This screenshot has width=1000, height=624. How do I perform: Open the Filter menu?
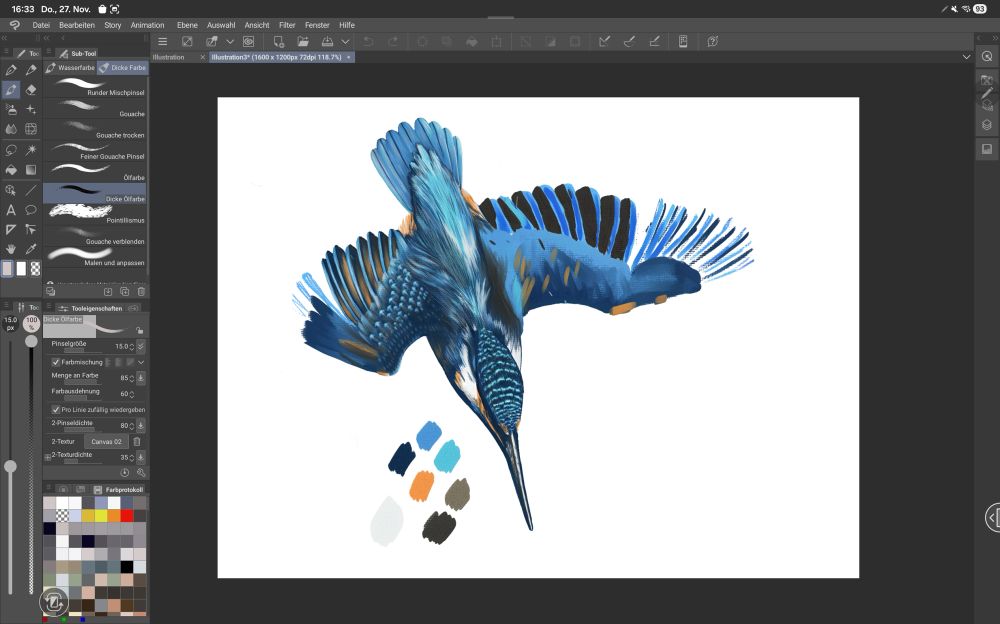tap(287, 24)
